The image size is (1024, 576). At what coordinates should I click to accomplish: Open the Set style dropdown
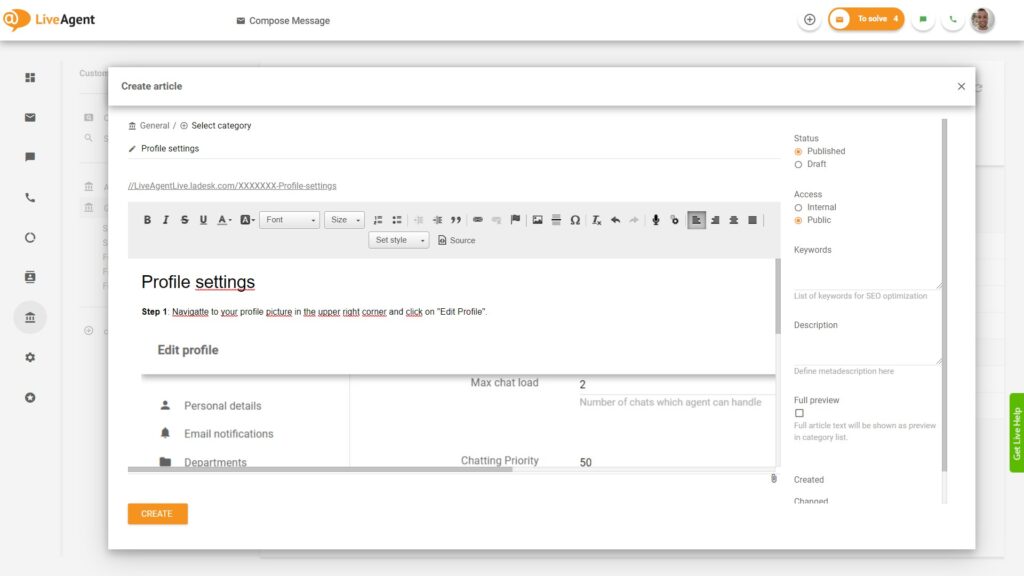point(398,240)
